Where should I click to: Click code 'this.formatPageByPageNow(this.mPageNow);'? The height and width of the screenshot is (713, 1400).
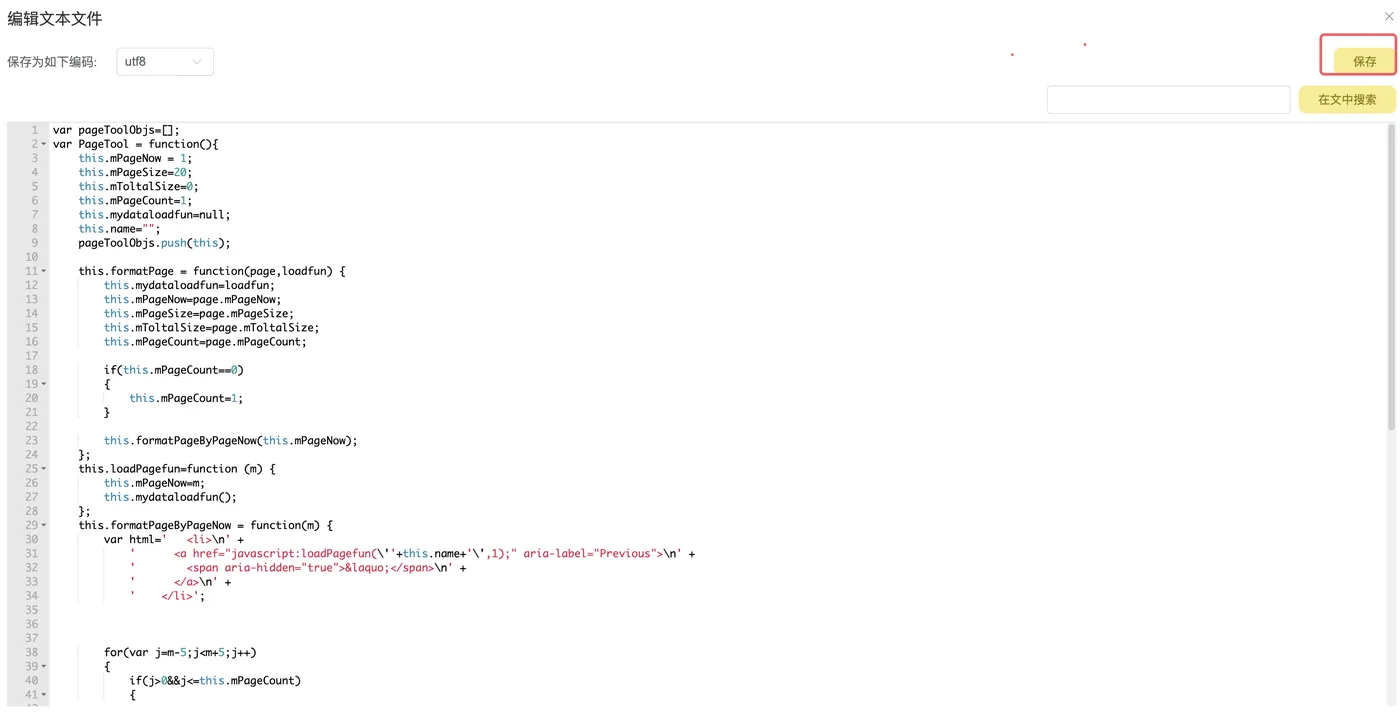pyautogui.click(x=230, y=440)
